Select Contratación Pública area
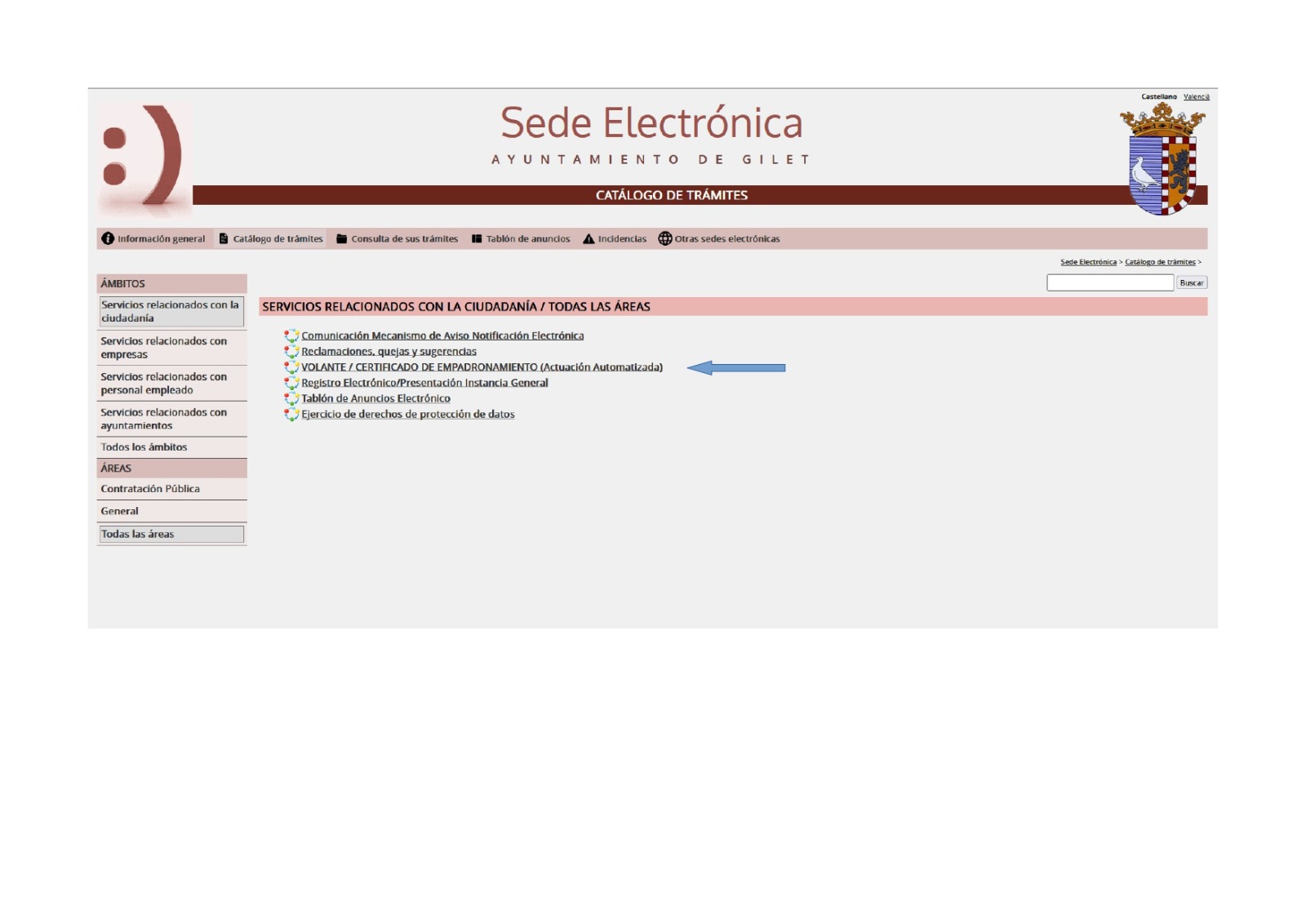 pyautogui.click(x=150, y=489)
